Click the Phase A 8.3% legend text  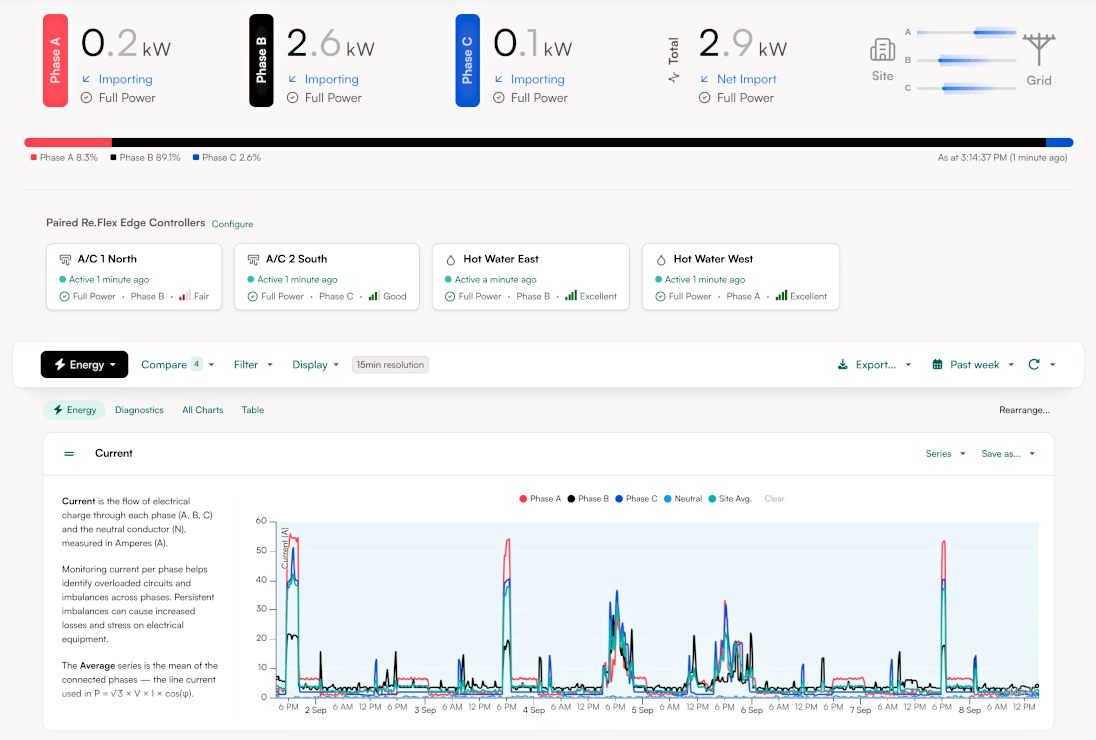pos(68,158)
